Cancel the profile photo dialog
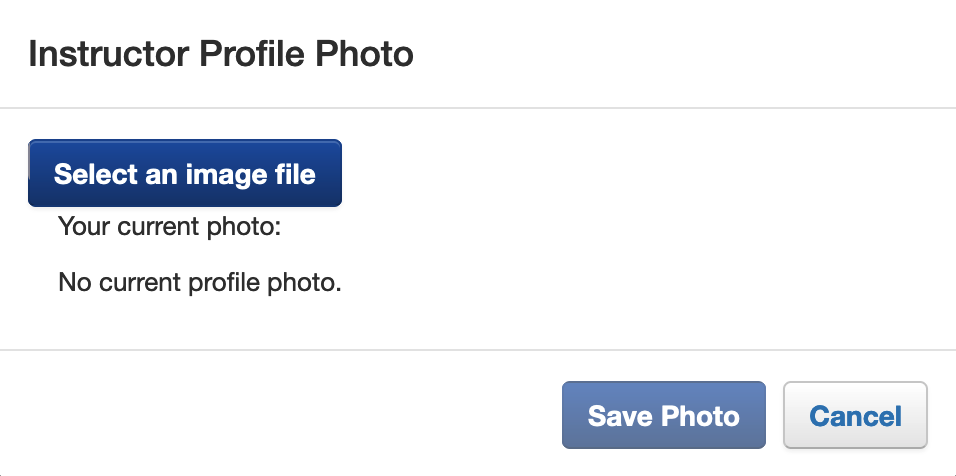This screenshot has height=476, width=956. [x=855, y=415]
